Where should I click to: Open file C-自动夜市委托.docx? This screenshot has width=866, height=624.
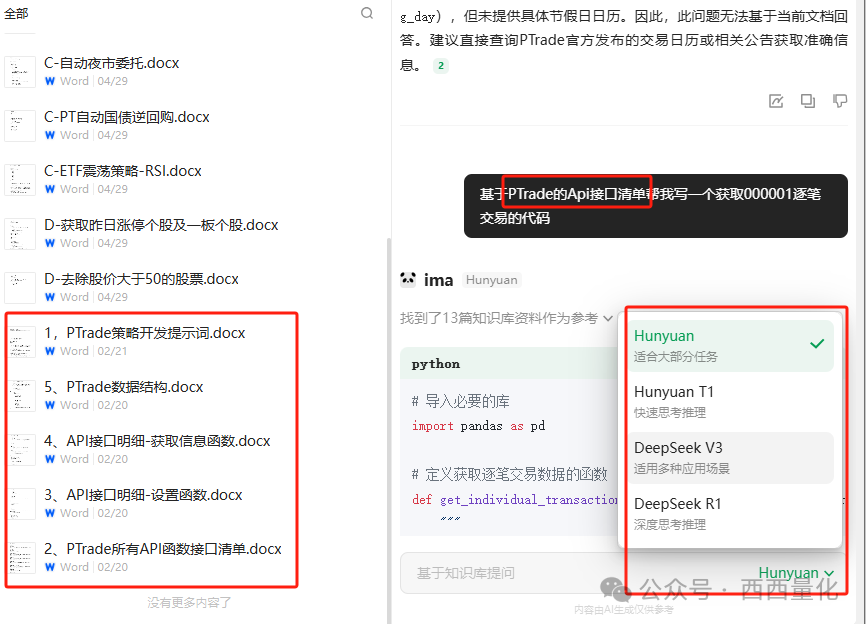click(112, 63)
